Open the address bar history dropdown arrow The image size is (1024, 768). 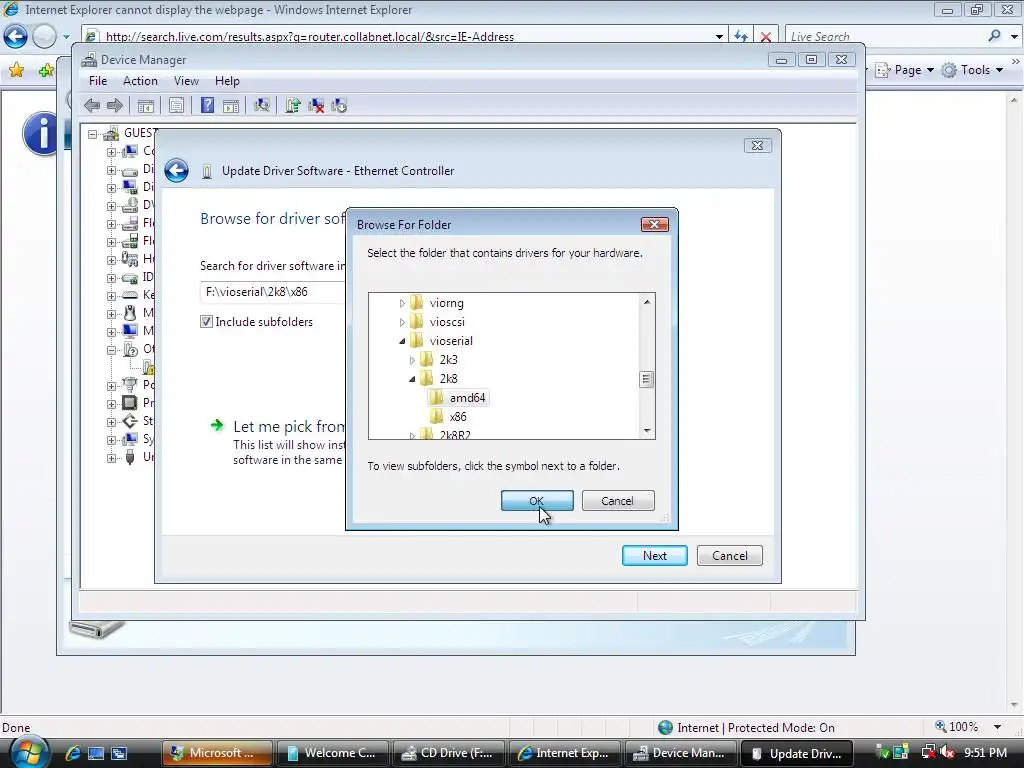point(719,37)
